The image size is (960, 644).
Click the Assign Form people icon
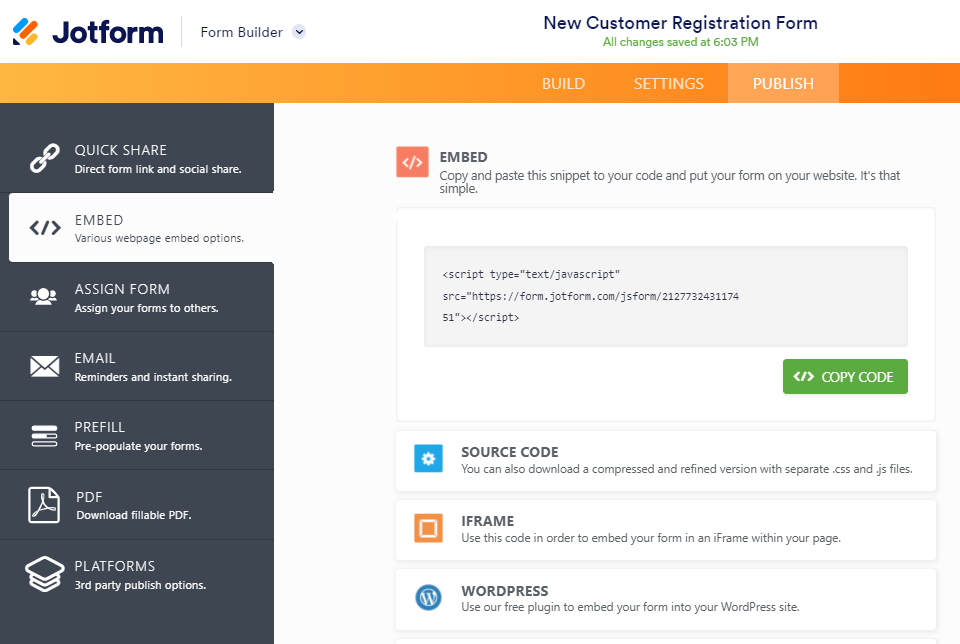point(43,297)
